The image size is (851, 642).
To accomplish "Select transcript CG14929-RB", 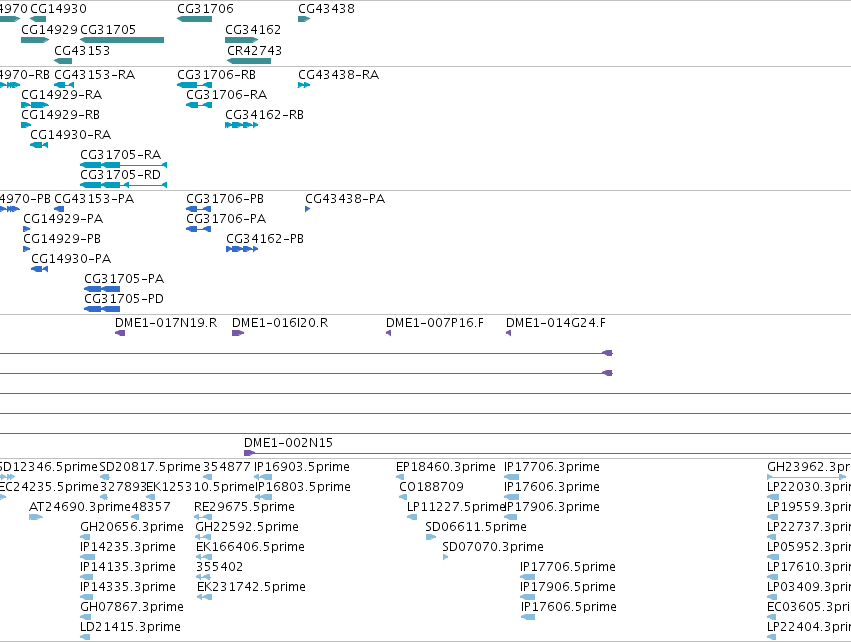I will click(x=60, y=115).
